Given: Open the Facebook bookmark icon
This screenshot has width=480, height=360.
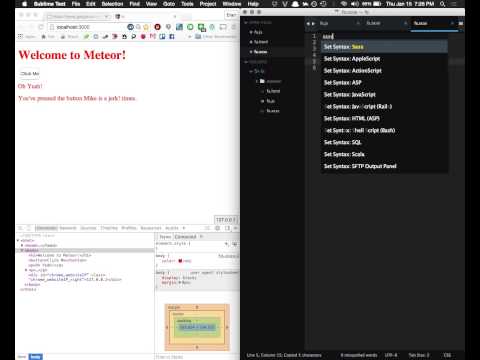Looking at the screenshot, I should 172,36.
